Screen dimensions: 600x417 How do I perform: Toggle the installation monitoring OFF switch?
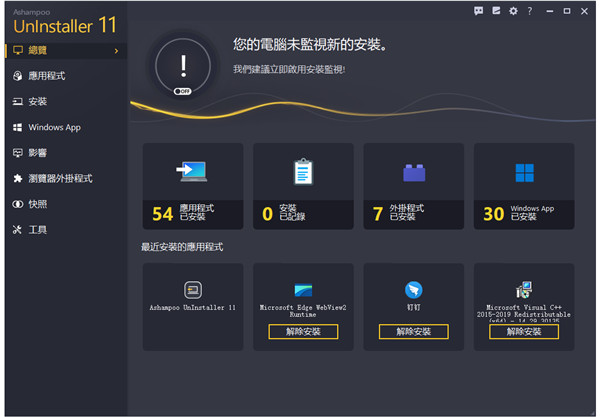tap(183, 91)
